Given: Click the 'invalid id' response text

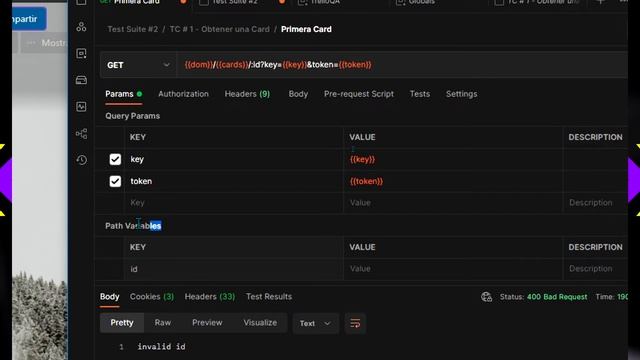Looking at the screenshot, I should click(x=161, y=347).
